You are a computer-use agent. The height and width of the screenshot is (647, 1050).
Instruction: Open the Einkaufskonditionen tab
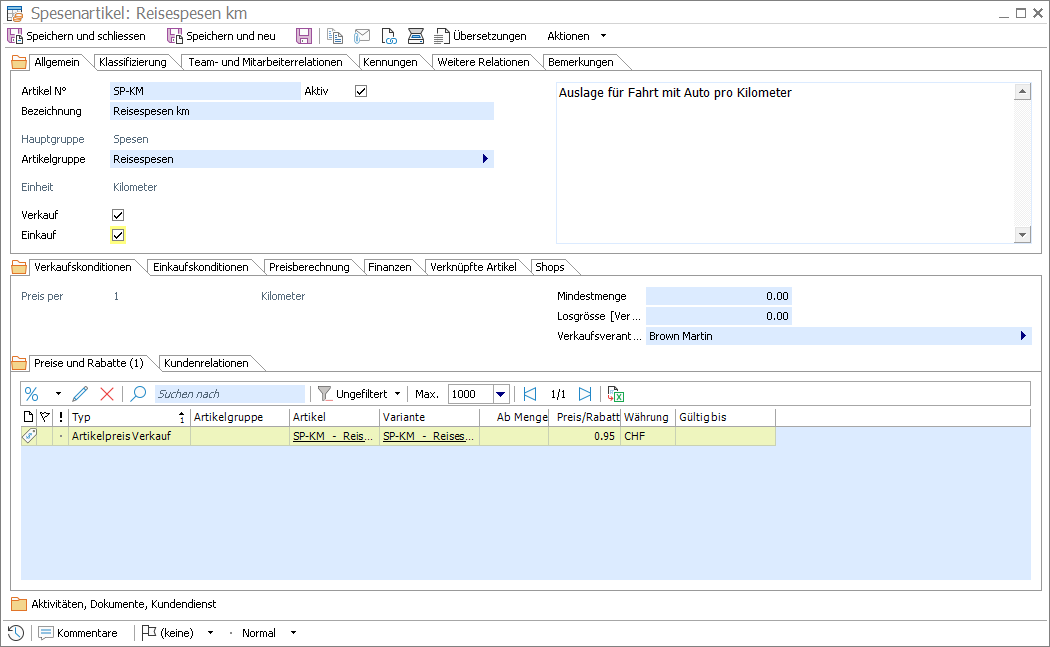click(x=200, y=267)
